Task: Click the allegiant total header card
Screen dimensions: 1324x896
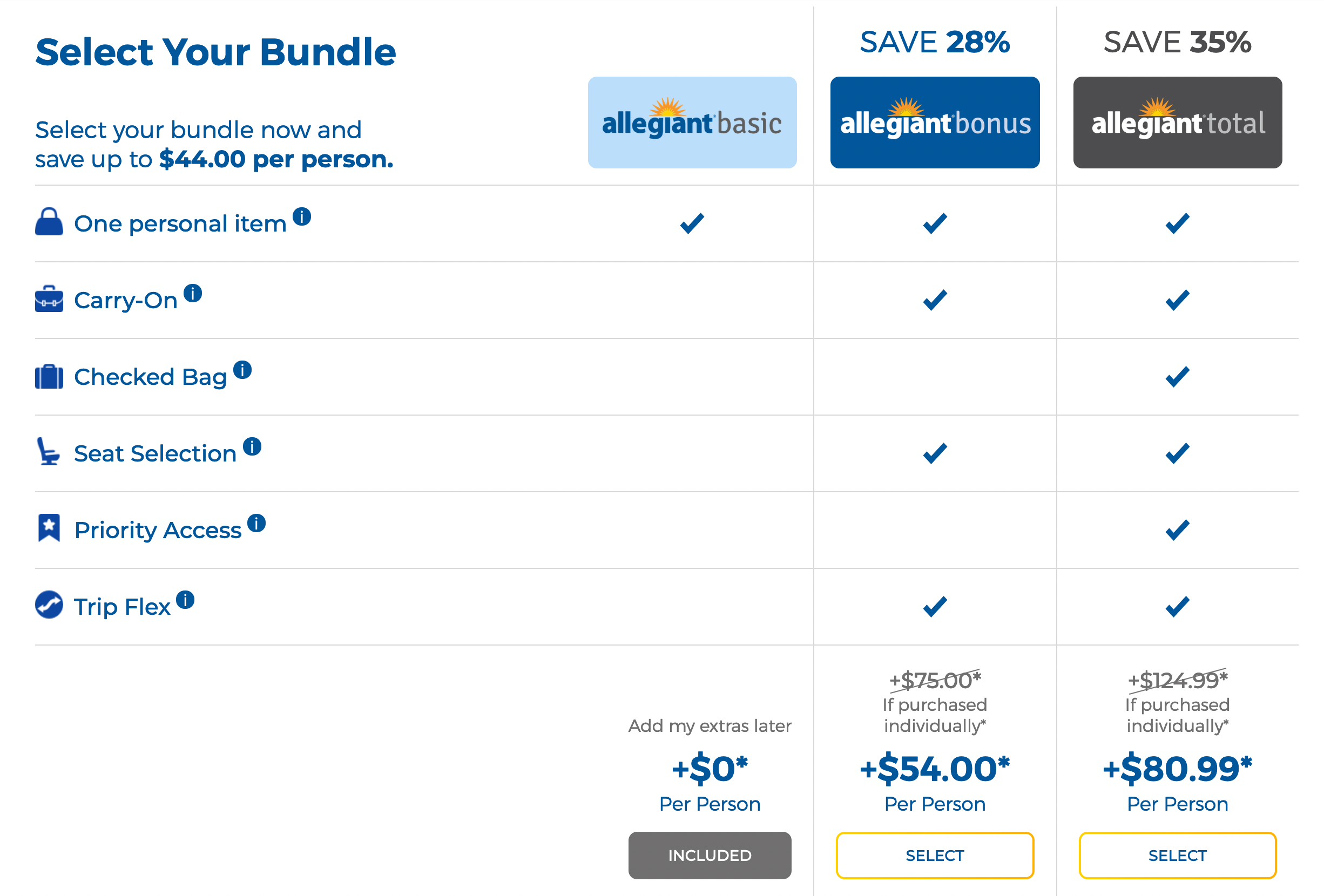Action: pos(1177,123)
